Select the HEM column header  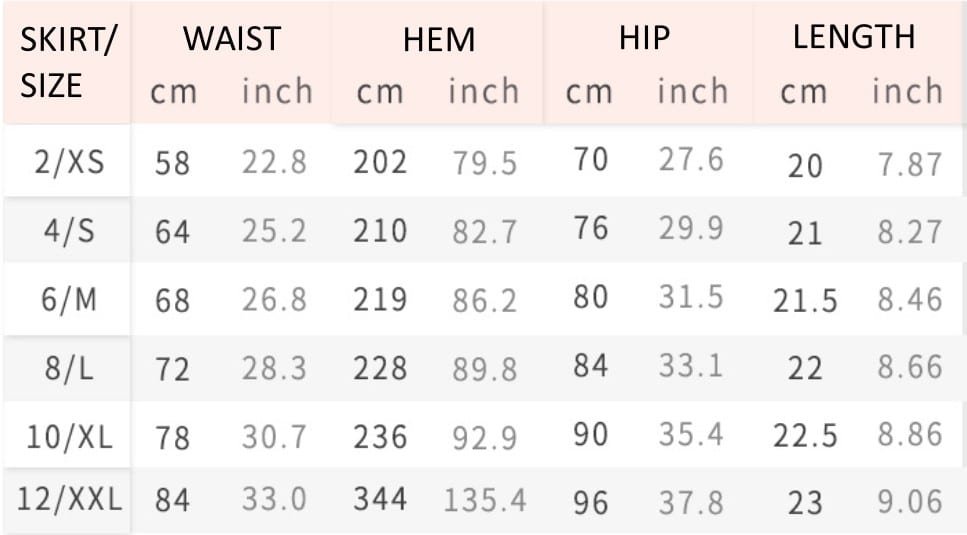click(439, 40)
